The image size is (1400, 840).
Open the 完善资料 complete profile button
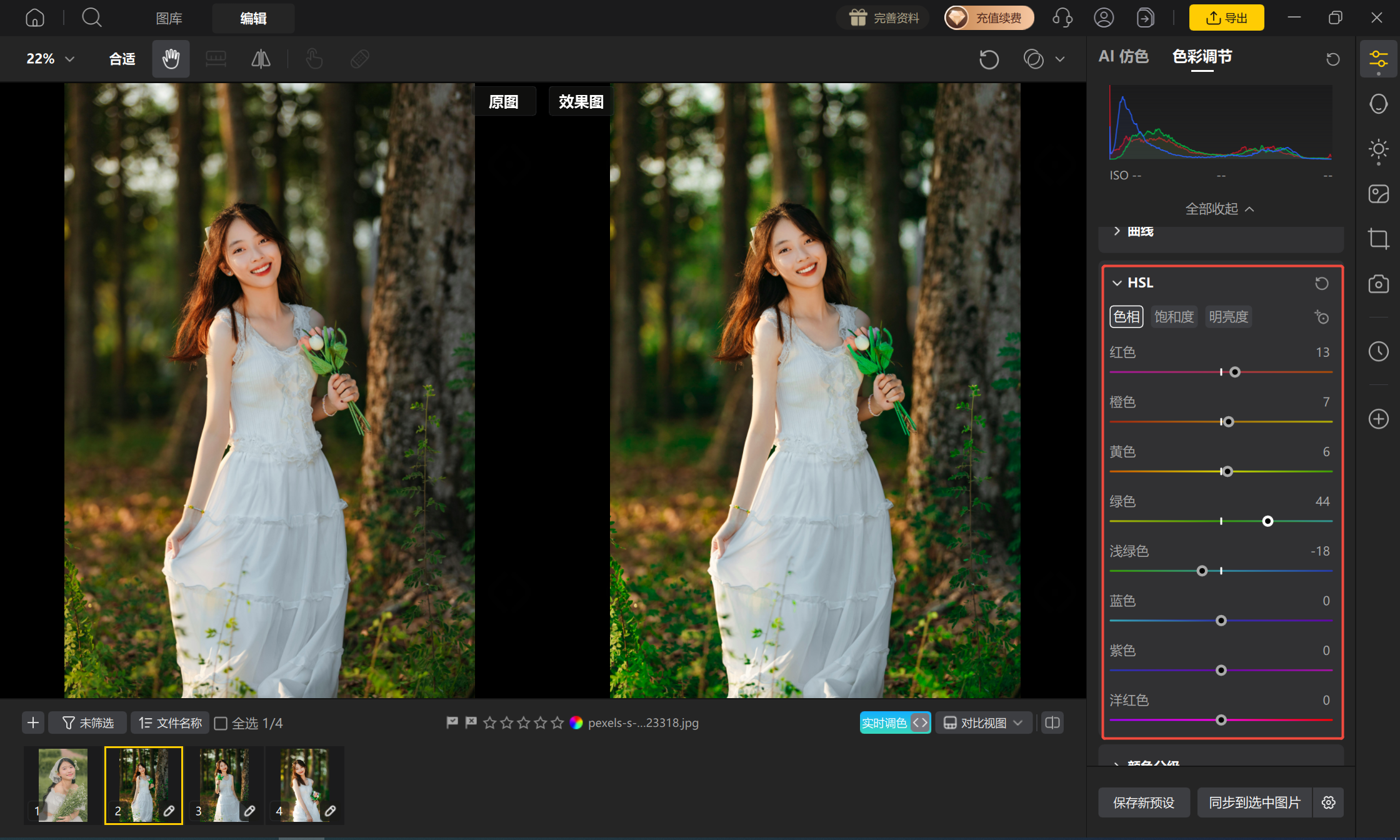[883, 17]
